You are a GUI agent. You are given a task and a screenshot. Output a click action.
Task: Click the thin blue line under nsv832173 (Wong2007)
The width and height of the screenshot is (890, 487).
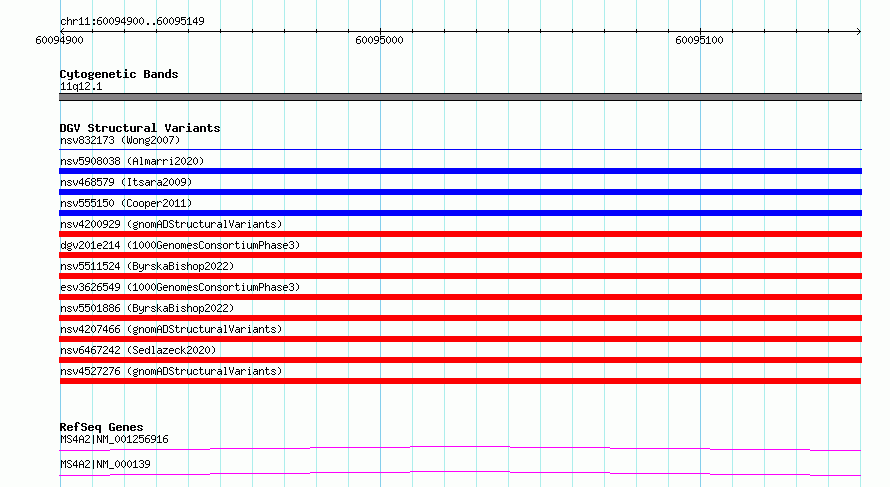pyautogui.click(x=460, y=150)
